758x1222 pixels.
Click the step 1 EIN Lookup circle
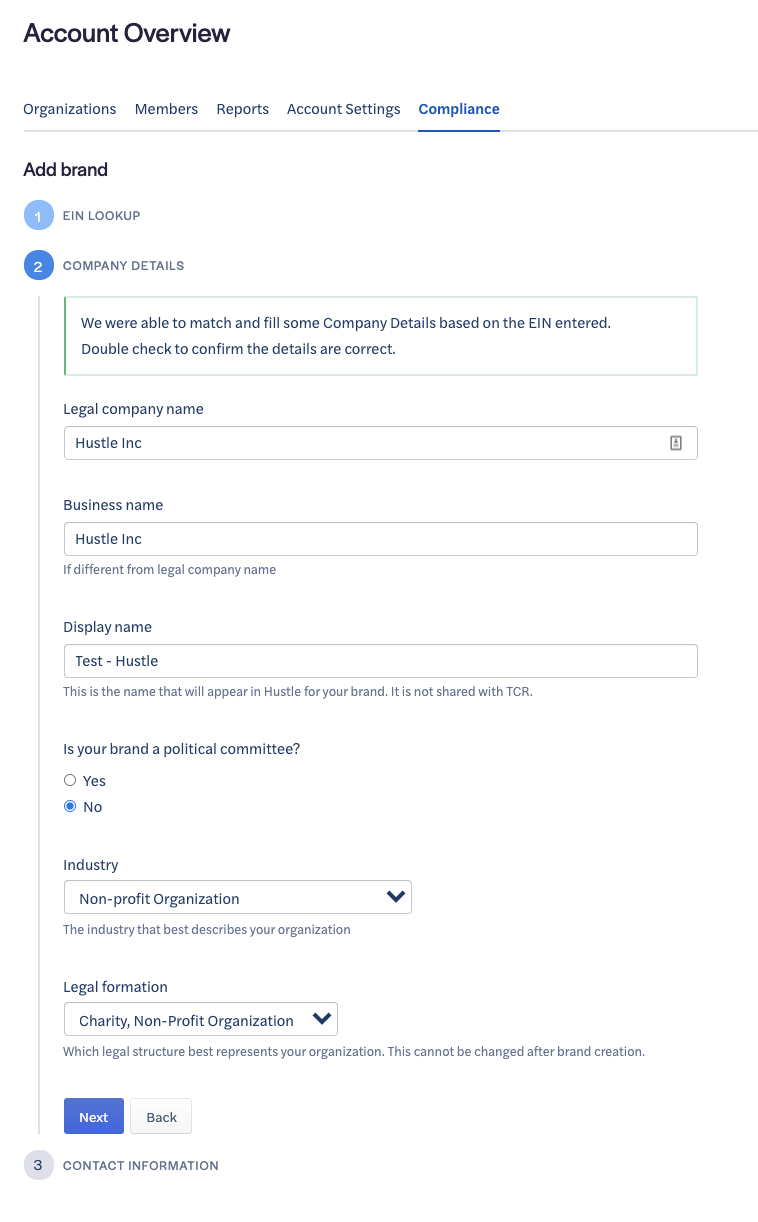38,216
